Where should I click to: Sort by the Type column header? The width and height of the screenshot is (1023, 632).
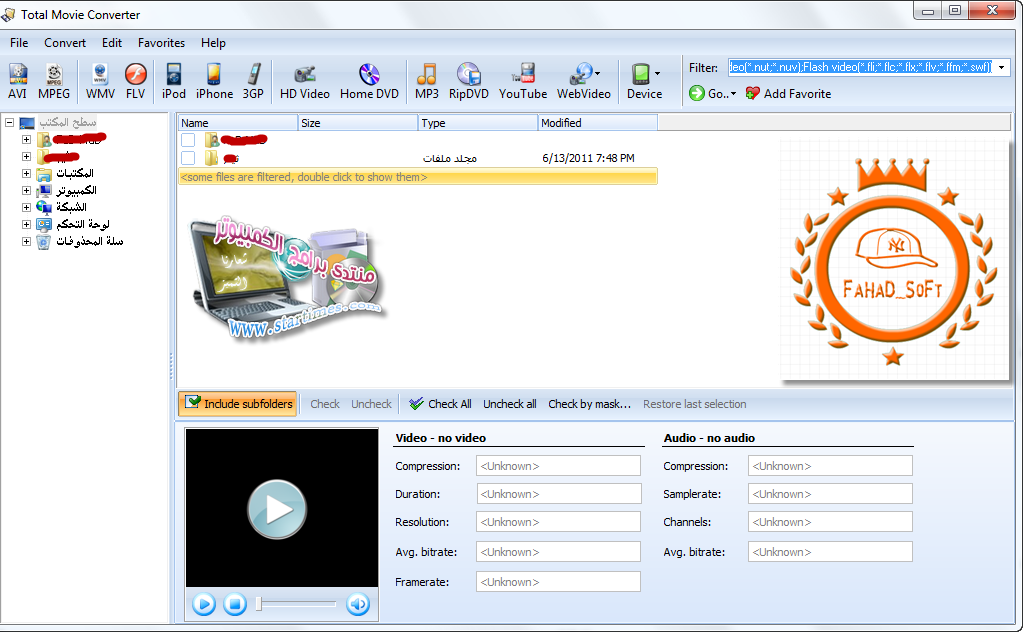pyautogui.click(x=478, y=123)
